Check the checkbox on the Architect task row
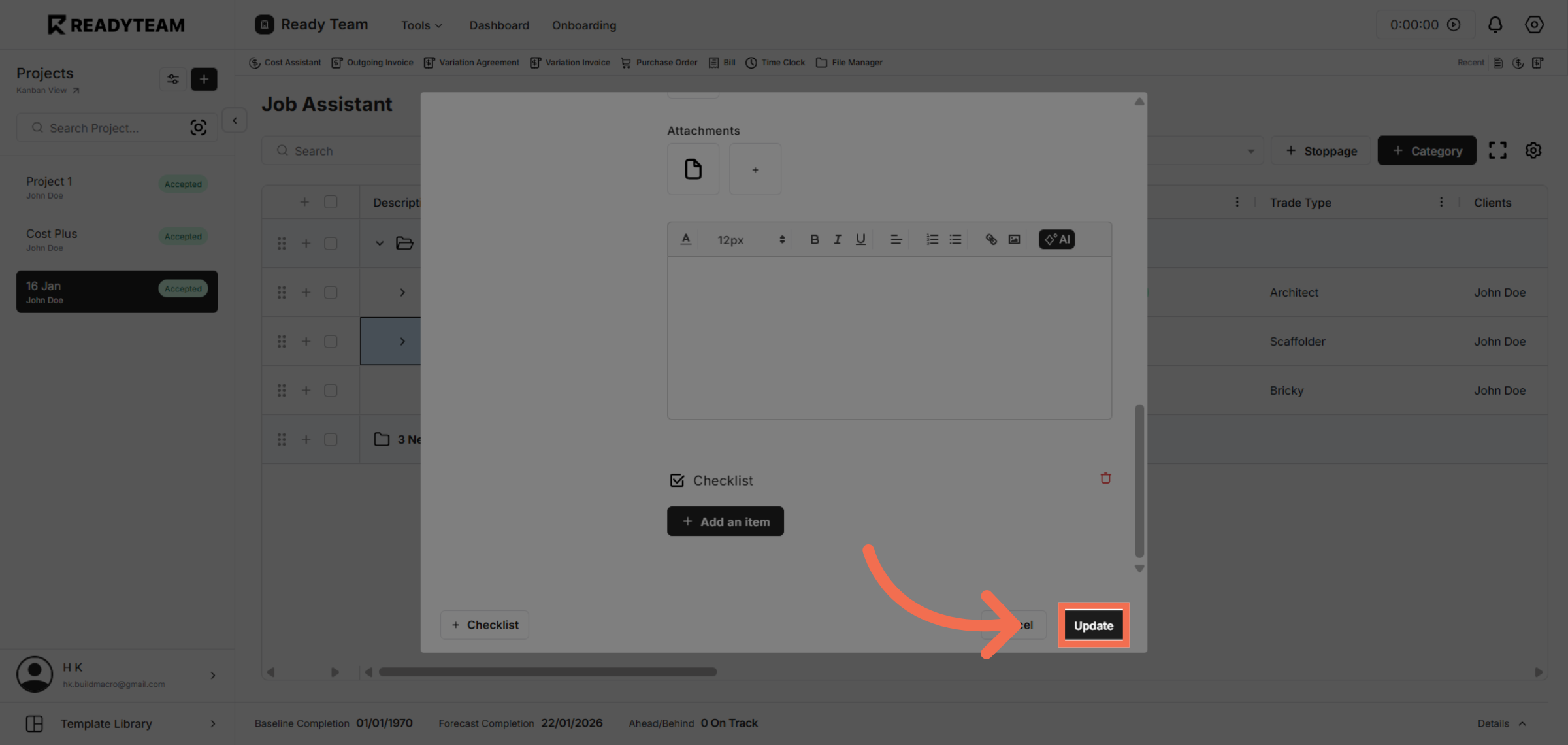The height and width of the screenshot is (745, 1568). pos(331,292)
